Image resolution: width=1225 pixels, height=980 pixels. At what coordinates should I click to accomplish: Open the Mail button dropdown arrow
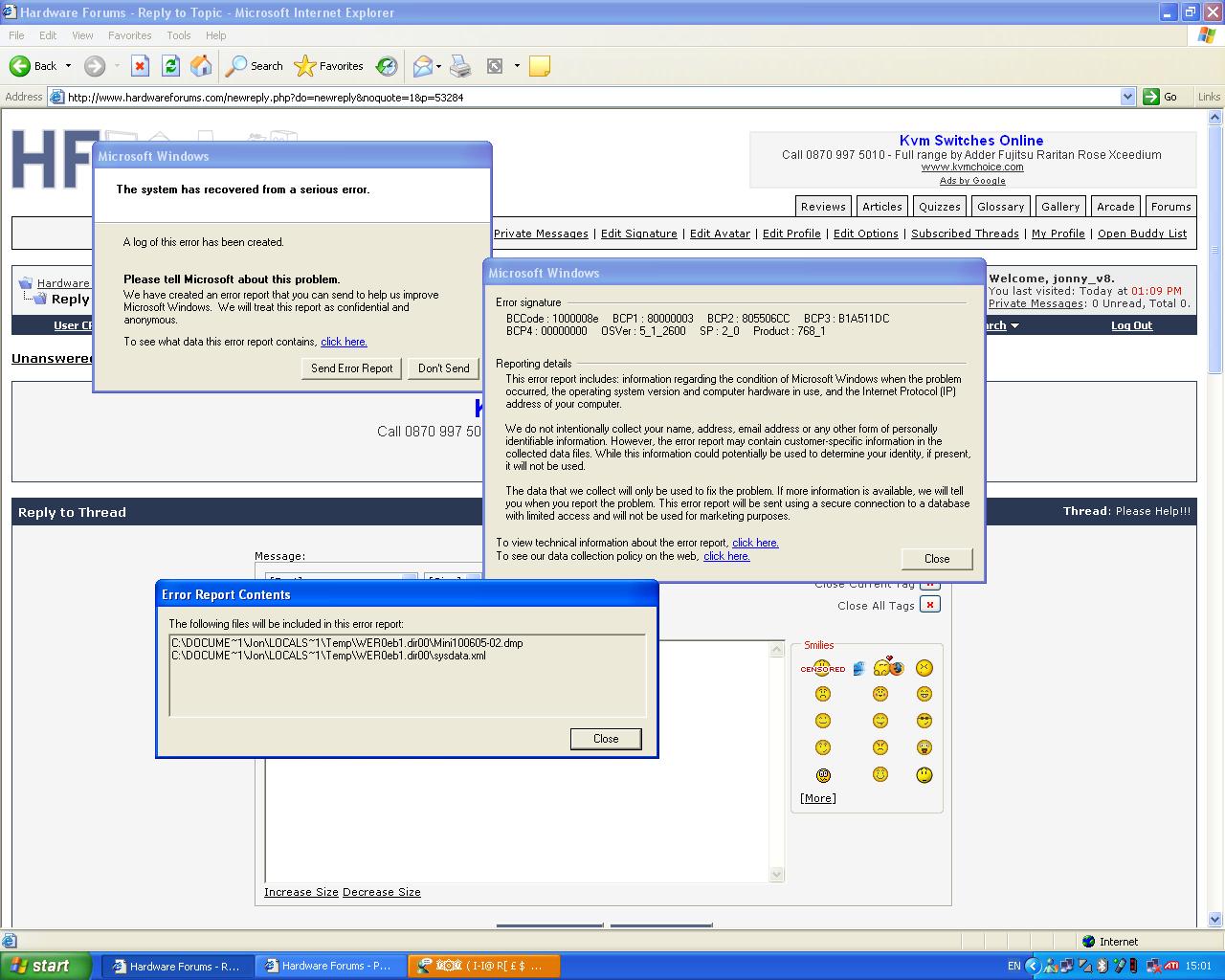(438, 66)
